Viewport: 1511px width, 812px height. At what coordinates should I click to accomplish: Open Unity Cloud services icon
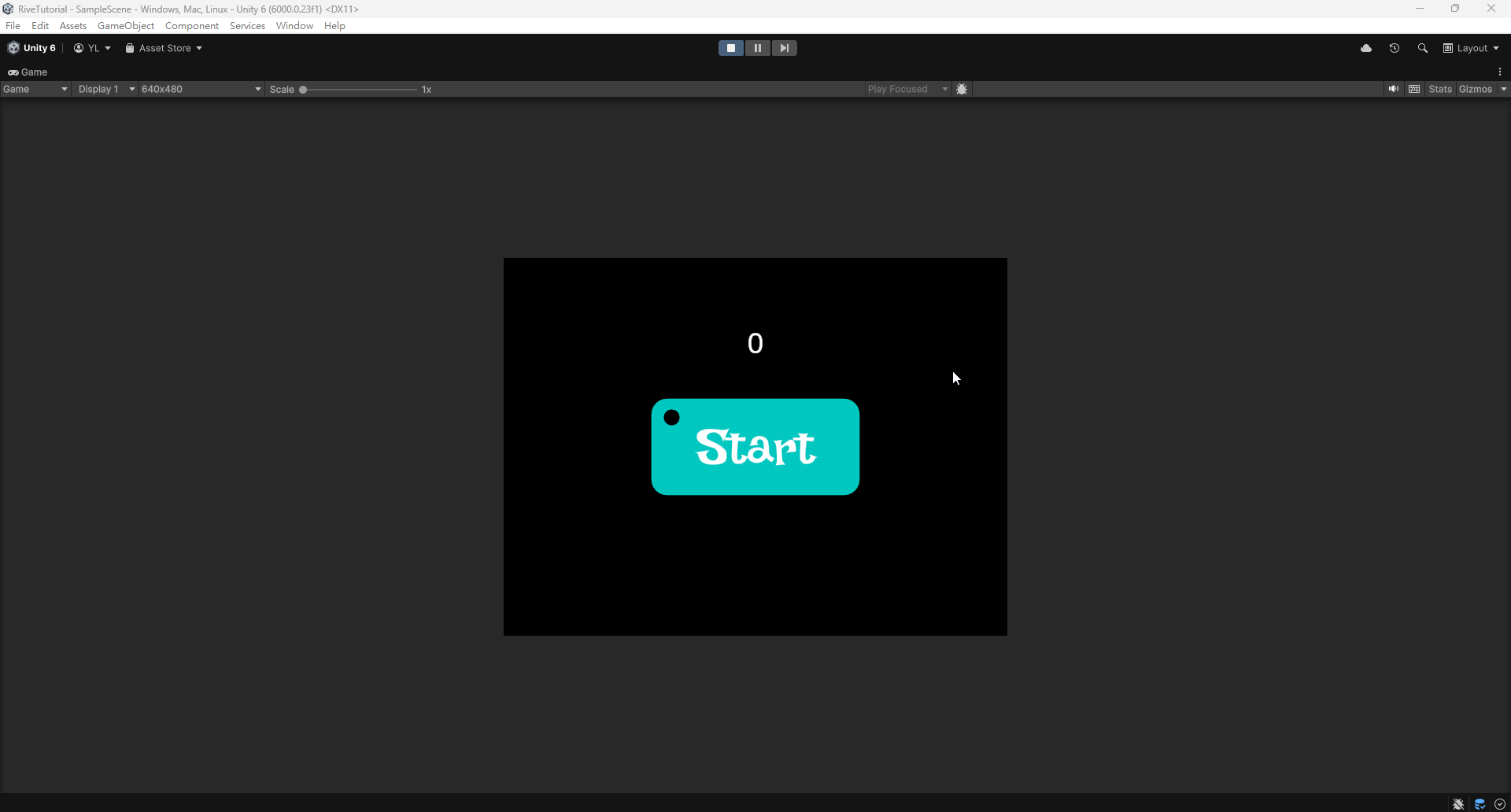point(1366,48)
